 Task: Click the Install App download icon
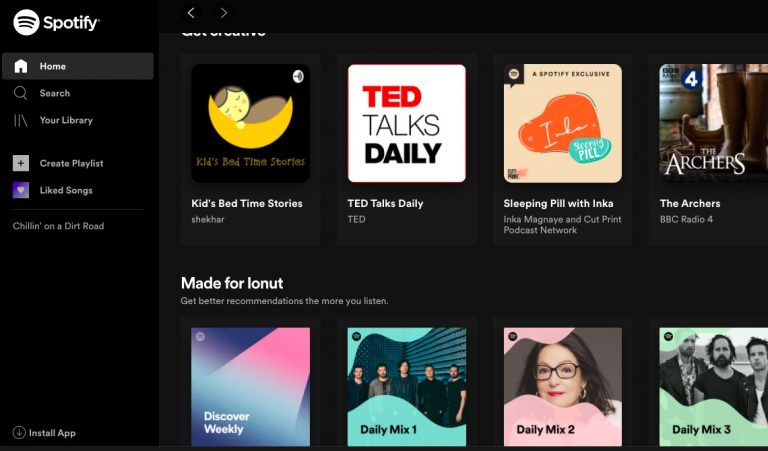19,432
